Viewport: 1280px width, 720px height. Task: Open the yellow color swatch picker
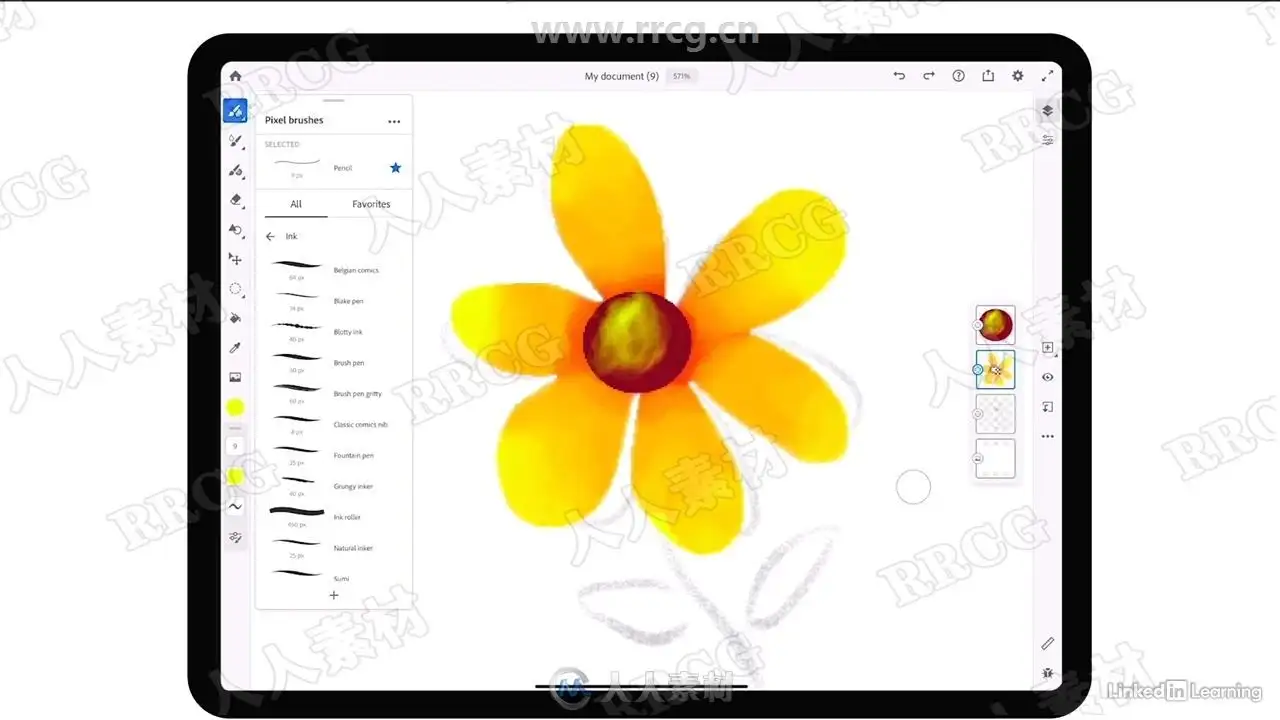(x=235, y=407)
